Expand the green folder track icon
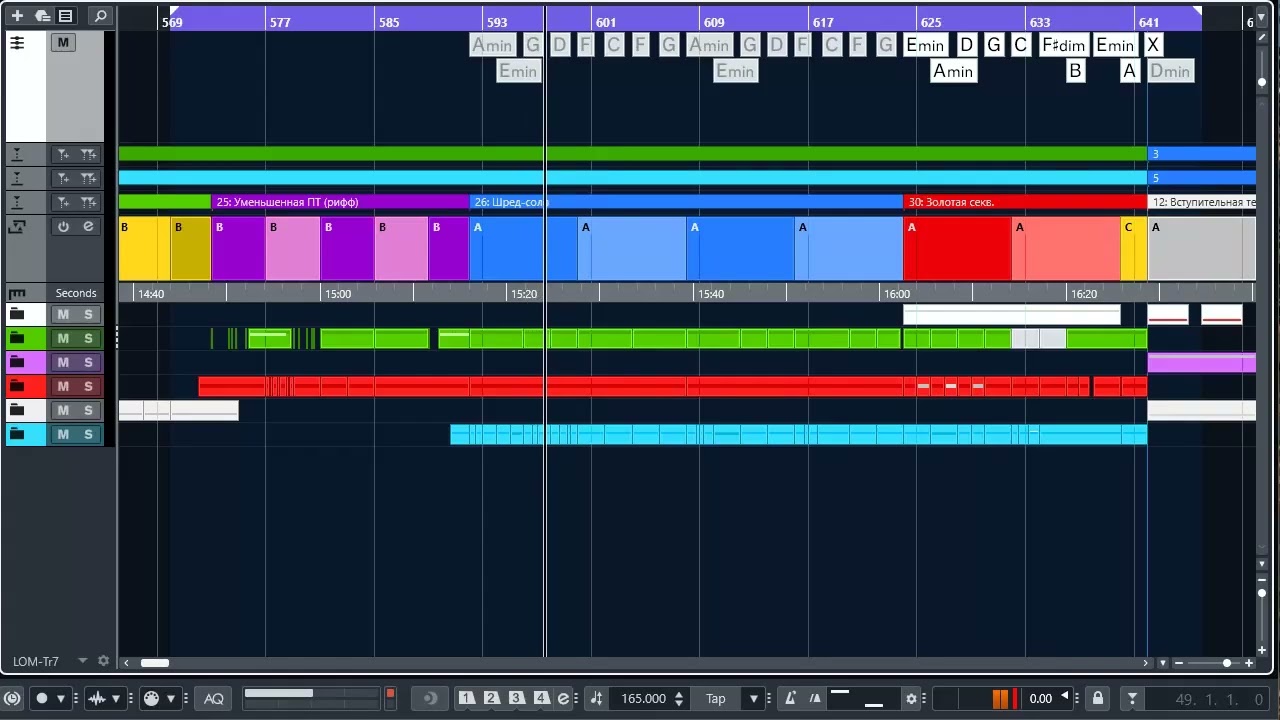 click(16, 338)
